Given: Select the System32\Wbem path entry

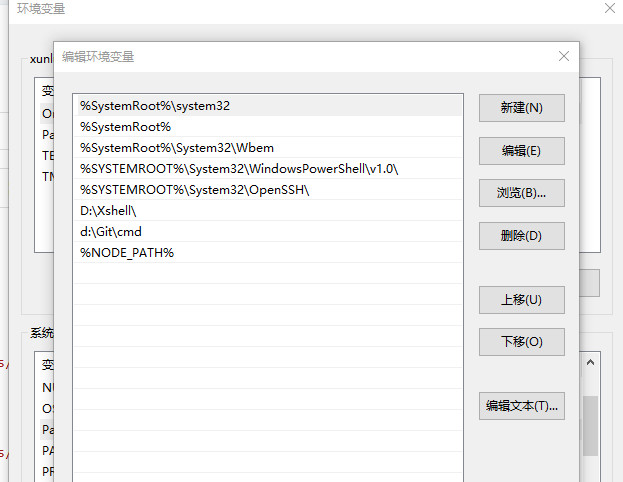Looking at the screenshot, I should point(176,147).
